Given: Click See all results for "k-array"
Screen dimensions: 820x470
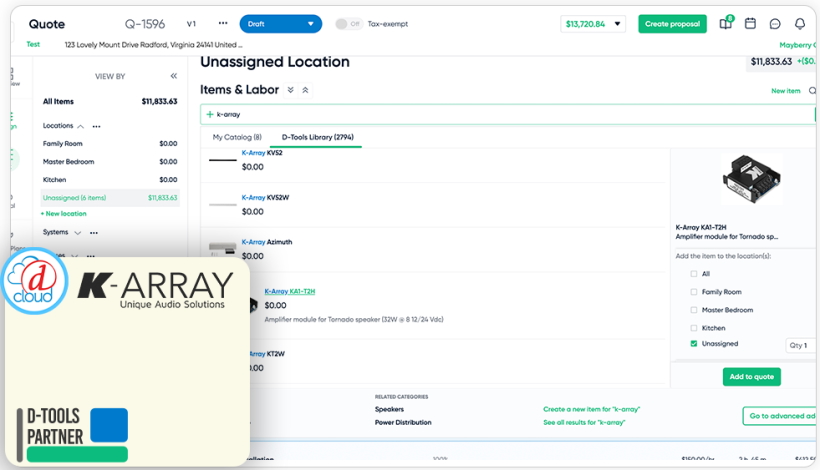Looking at the screenshot, I should tap(584, 422).
